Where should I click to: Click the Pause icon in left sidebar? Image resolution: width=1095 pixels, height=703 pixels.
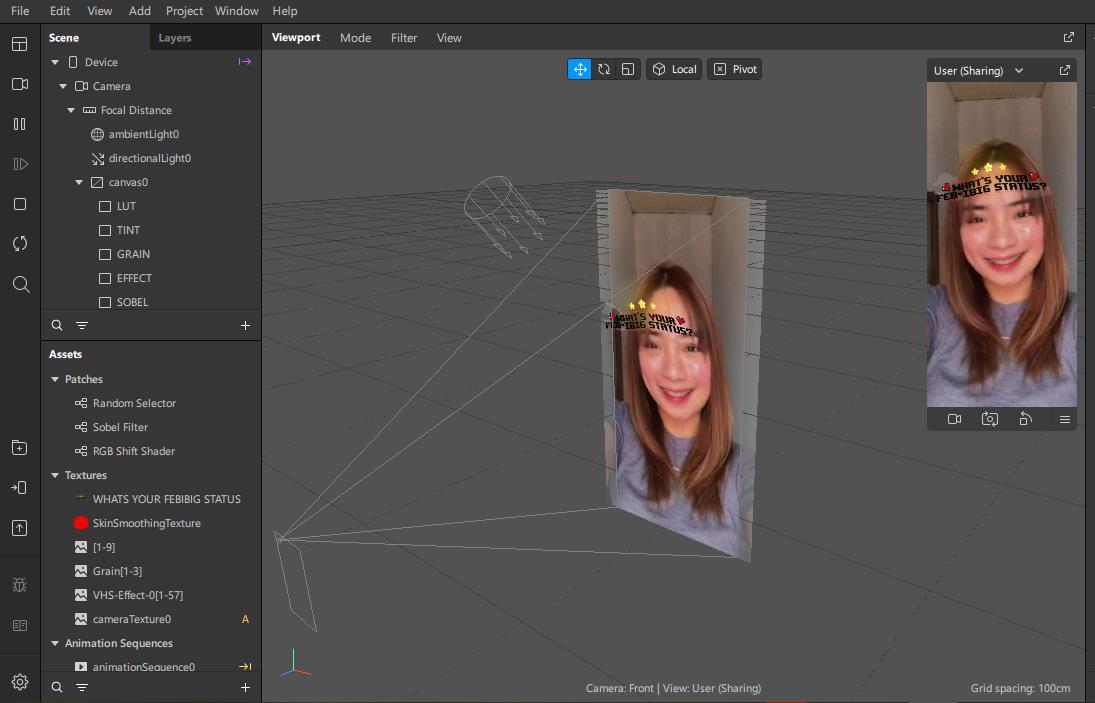20,124
